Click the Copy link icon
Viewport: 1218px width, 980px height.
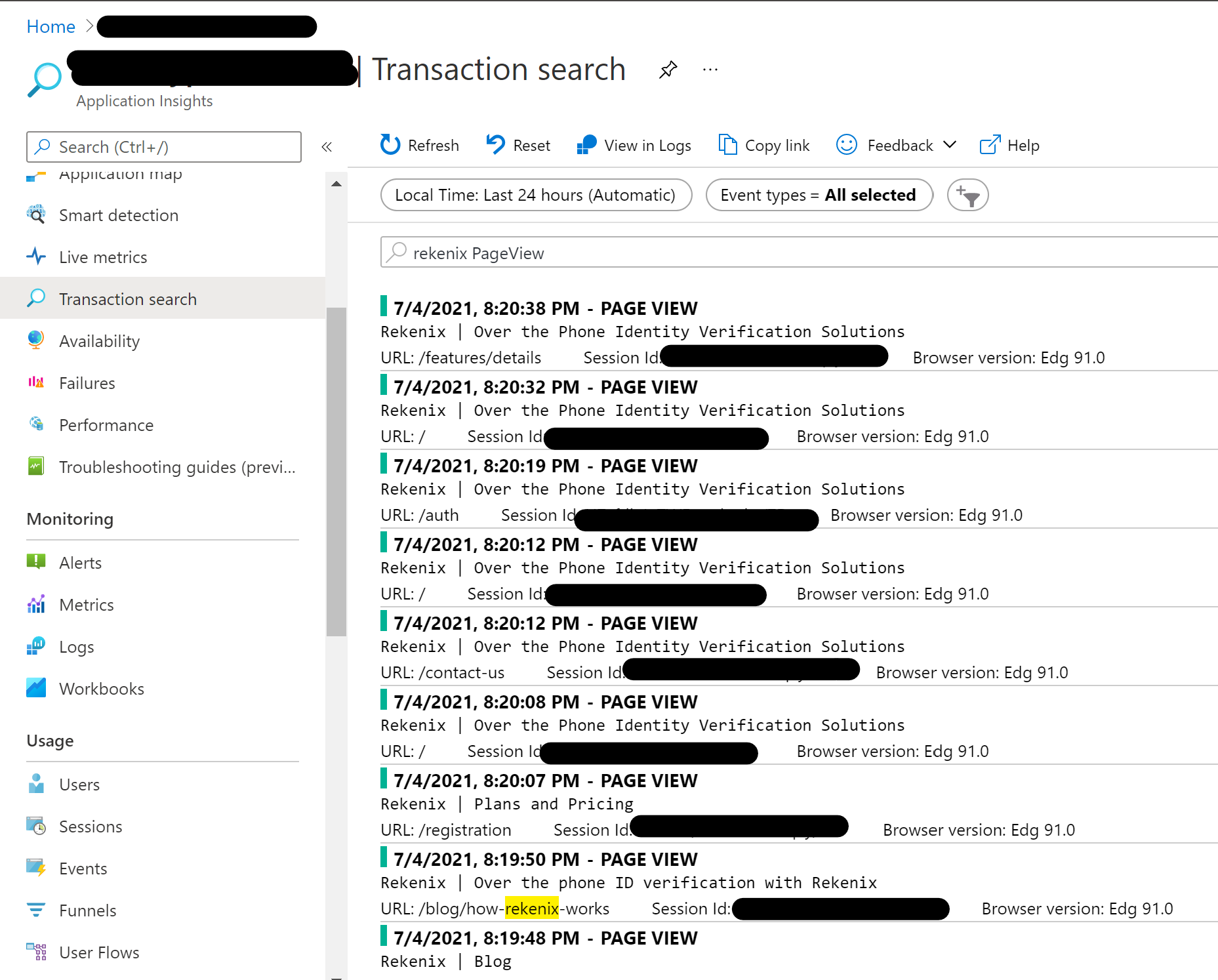(727, 145)
